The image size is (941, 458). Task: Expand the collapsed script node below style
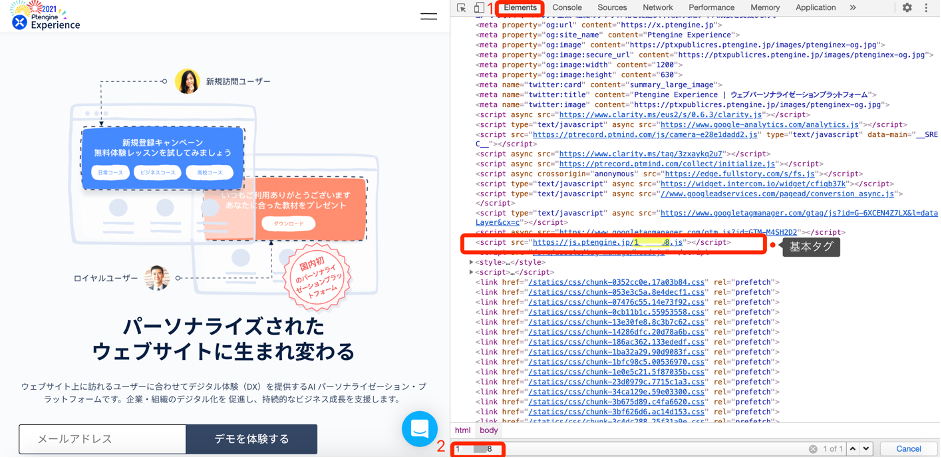pyautogui.click(x=471, y=272)
